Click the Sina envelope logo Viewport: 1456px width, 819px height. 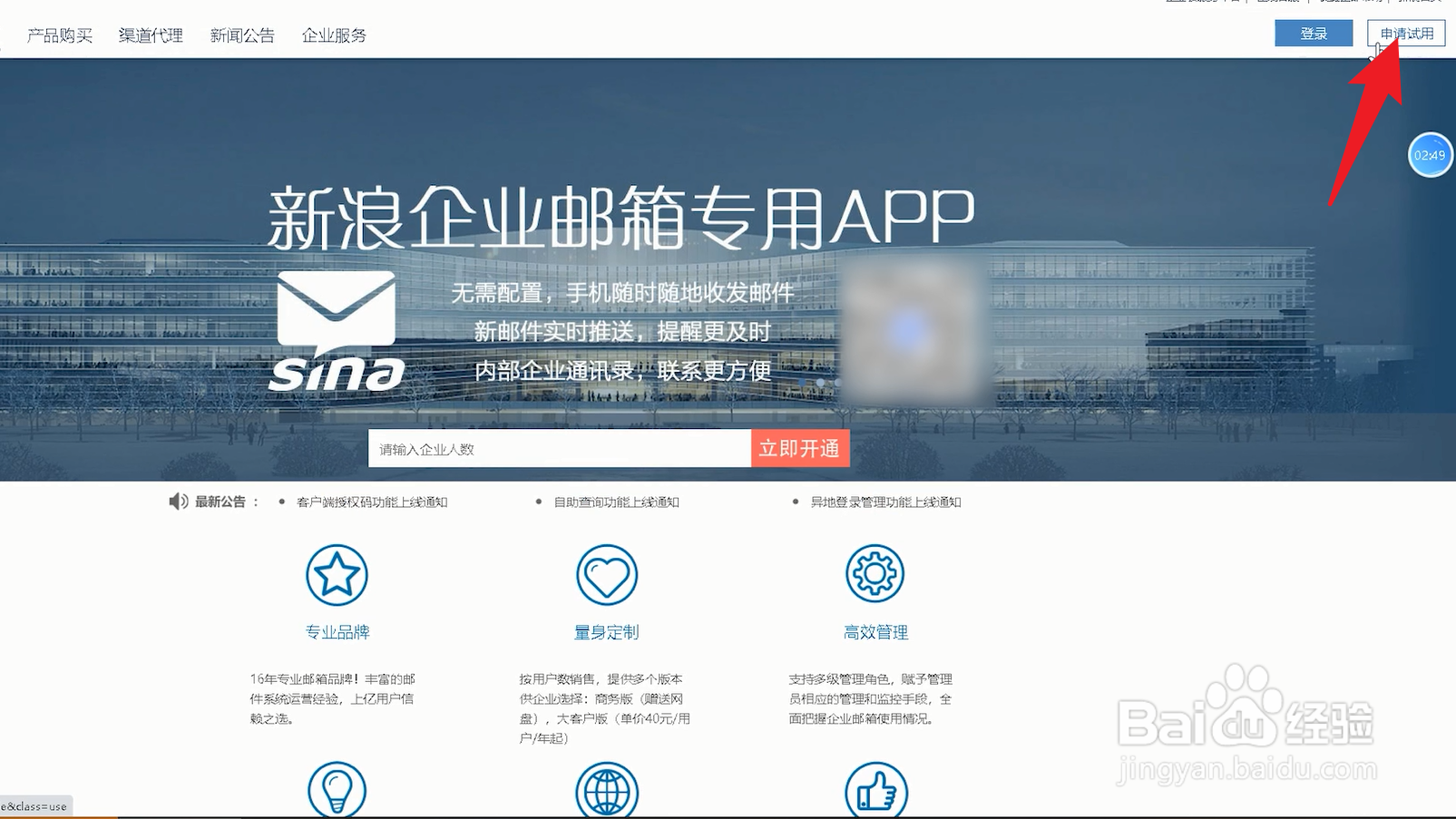pyautogui.click(x=337, y=331)
